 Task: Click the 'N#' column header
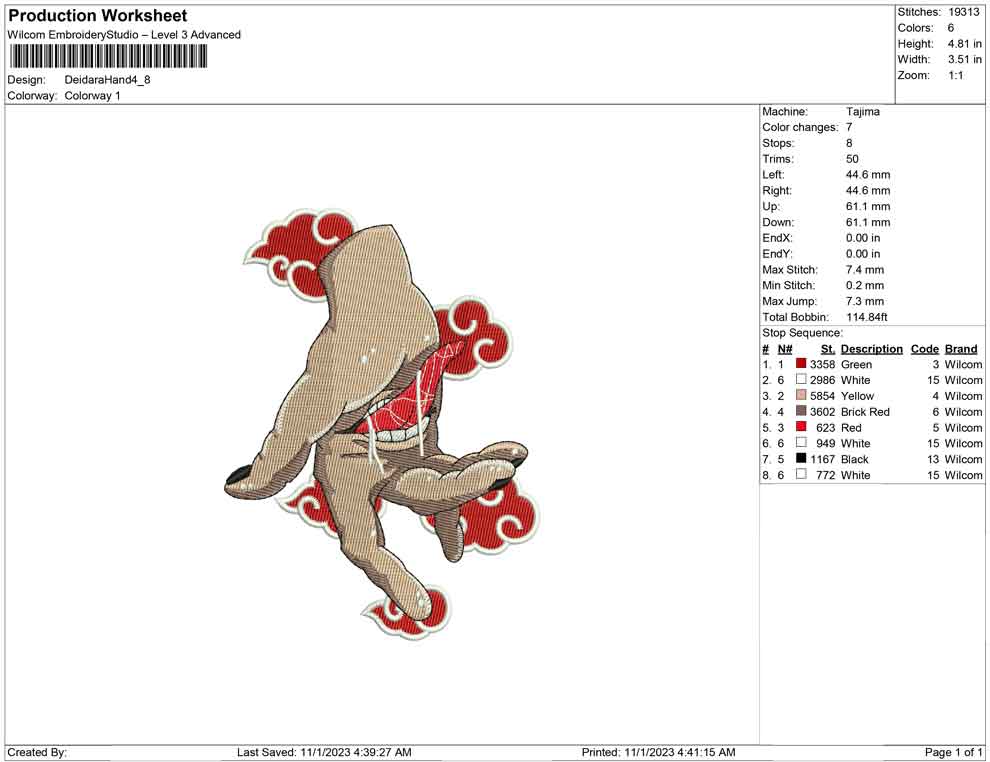coord(785,349)
